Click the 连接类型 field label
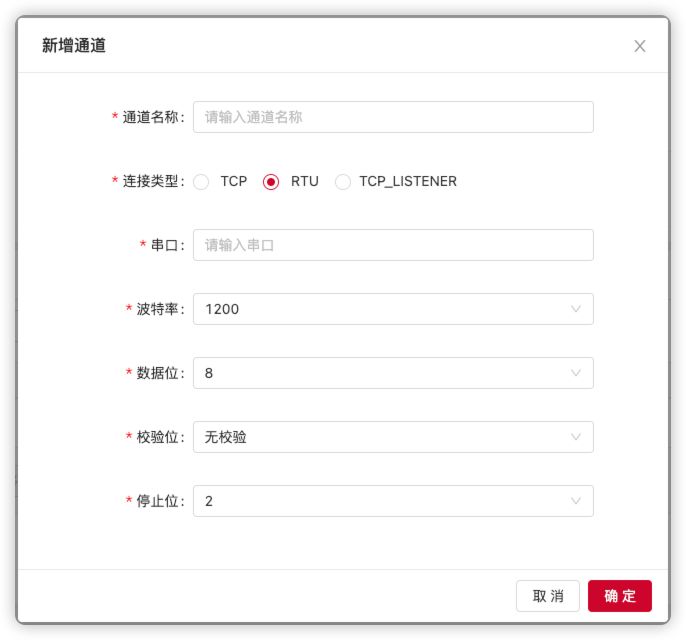The width and height of the screenshot is (686, 640). coord(153,182)
